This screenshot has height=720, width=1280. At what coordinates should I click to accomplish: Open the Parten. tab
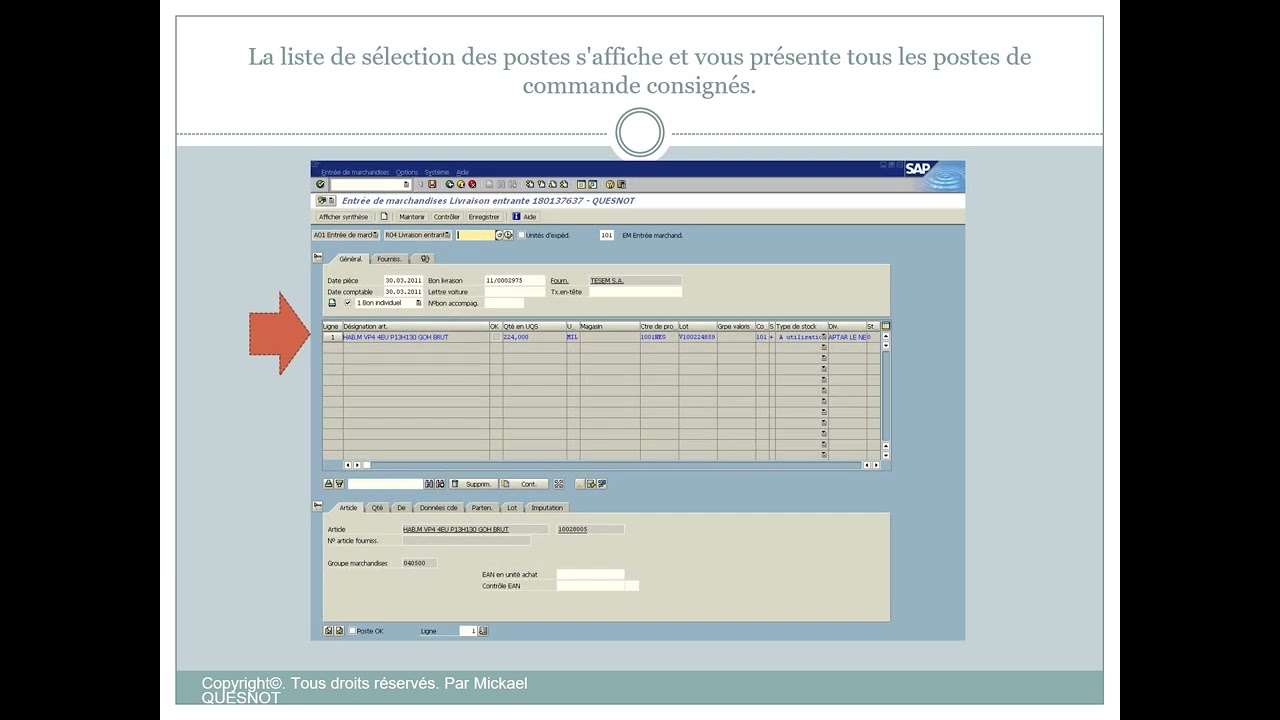coord(482,508)
